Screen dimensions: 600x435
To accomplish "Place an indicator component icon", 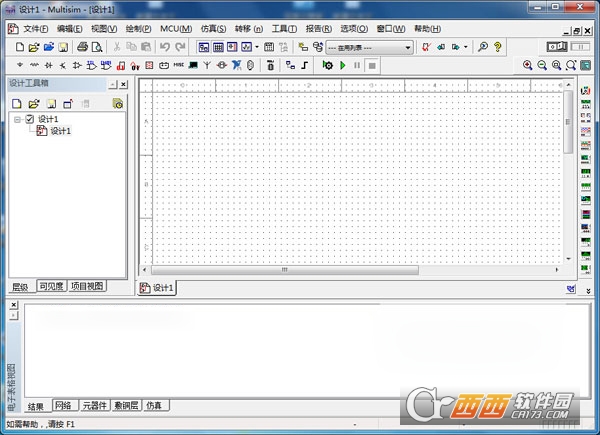I will pyautogui.click(x=150, y=65).
